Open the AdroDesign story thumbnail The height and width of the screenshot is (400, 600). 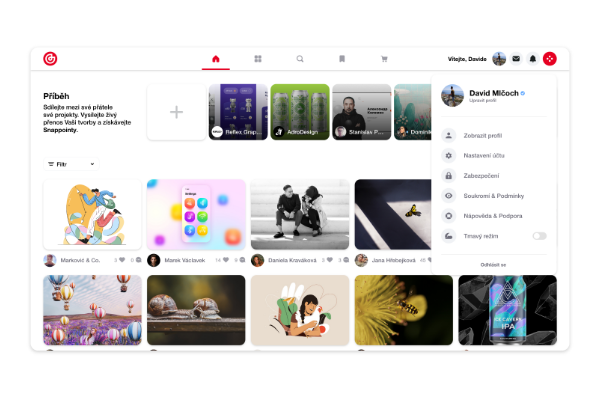[300, 112]
